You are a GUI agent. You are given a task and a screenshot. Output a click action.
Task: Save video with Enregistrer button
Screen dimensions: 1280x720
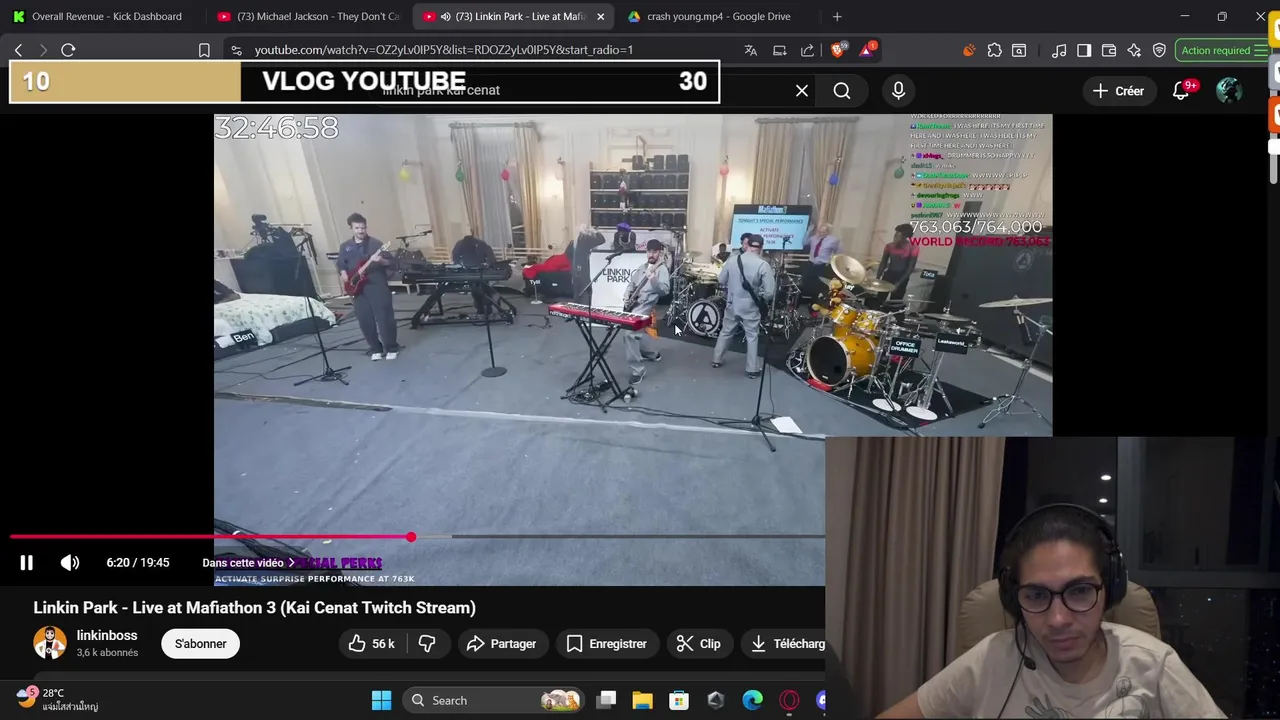[x=607, y=644]
